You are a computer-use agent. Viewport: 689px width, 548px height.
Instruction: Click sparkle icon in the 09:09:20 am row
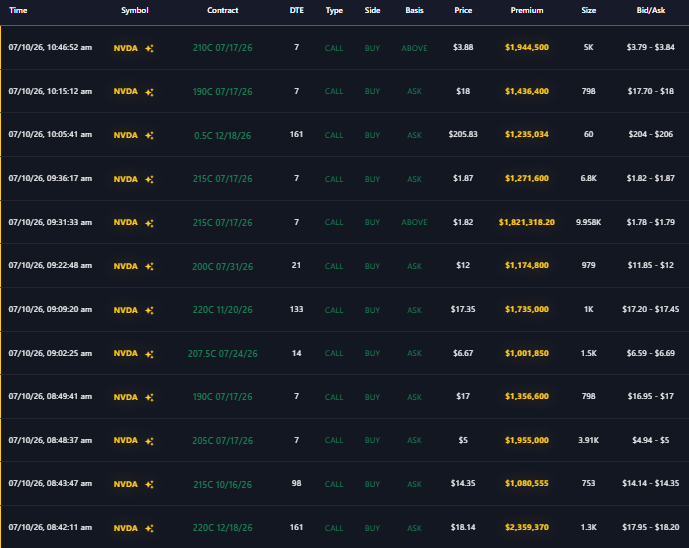[149, 310]
